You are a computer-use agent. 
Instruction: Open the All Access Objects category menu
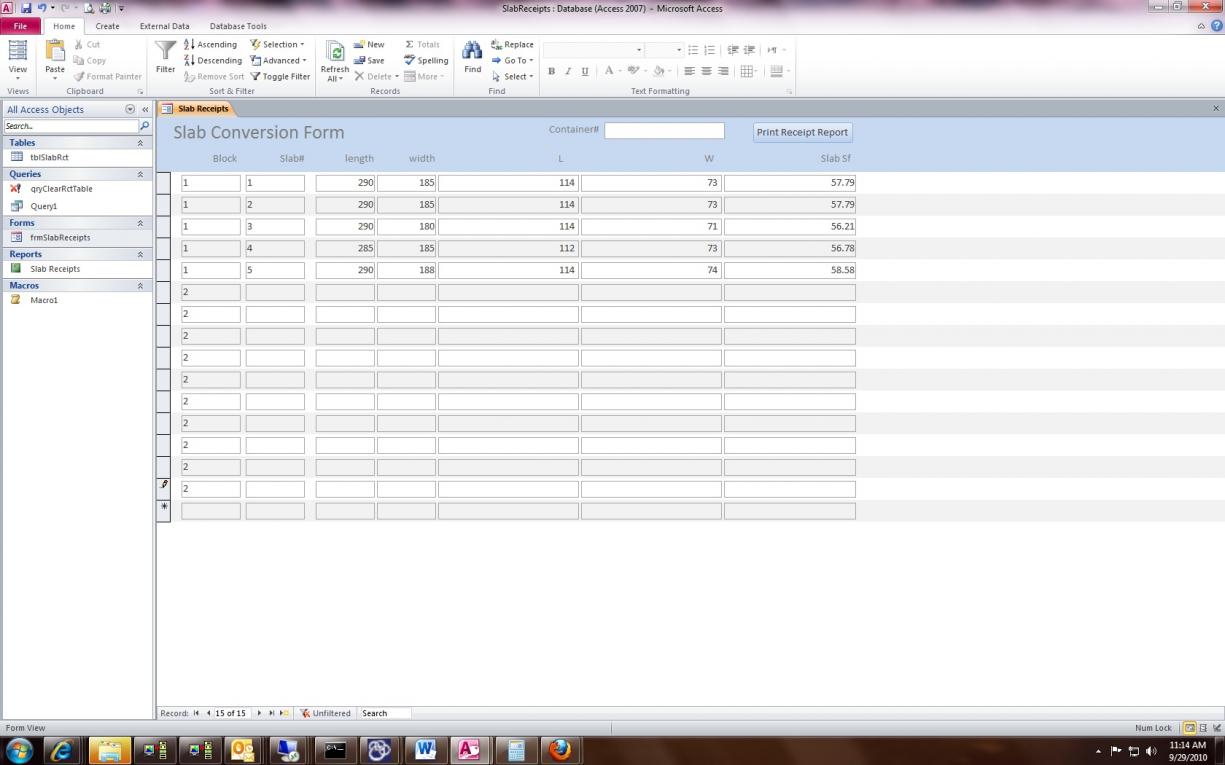[x=130, y=109]
